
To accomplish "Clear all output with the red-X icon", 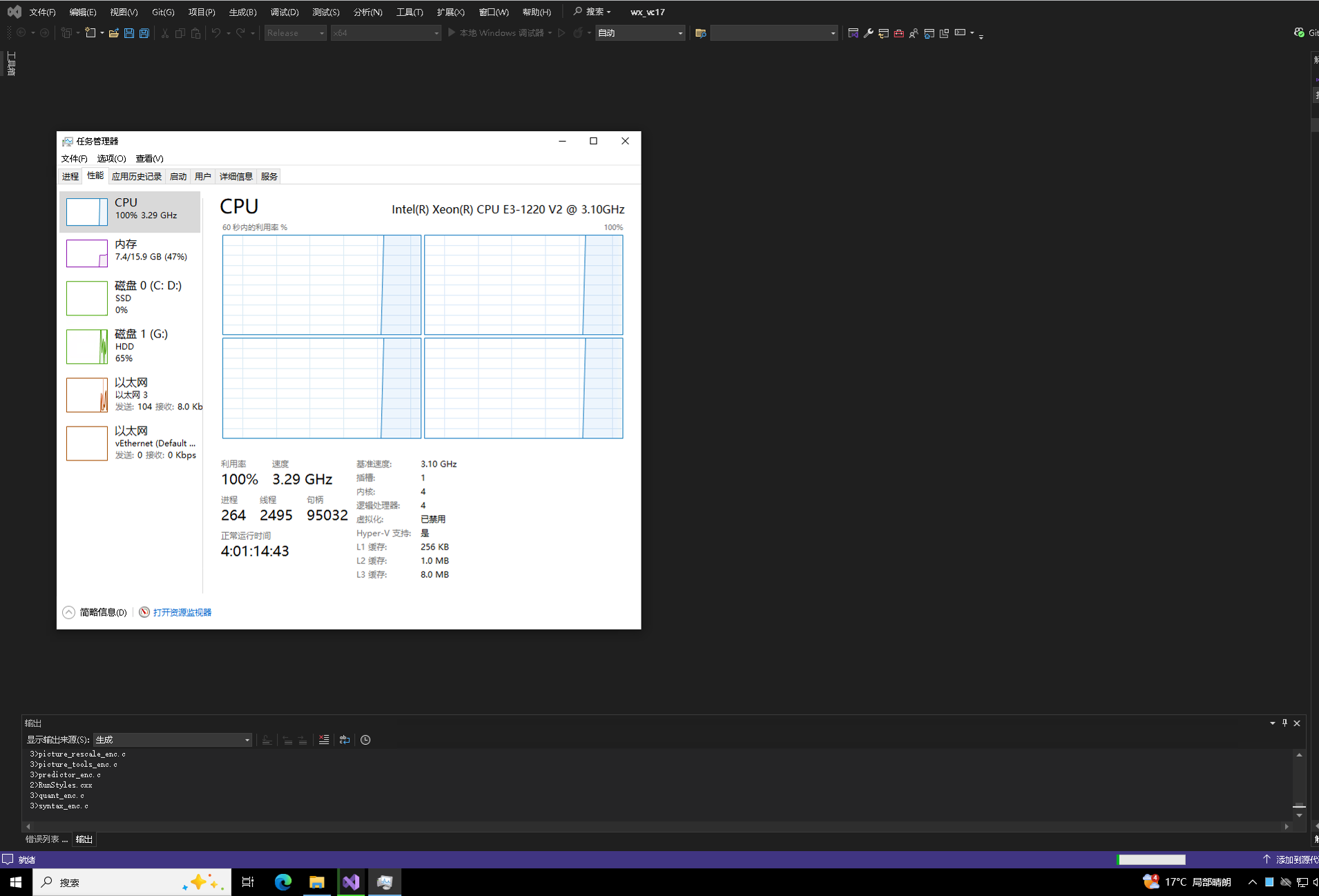I will pyautogui.click(x=324, y=740).
